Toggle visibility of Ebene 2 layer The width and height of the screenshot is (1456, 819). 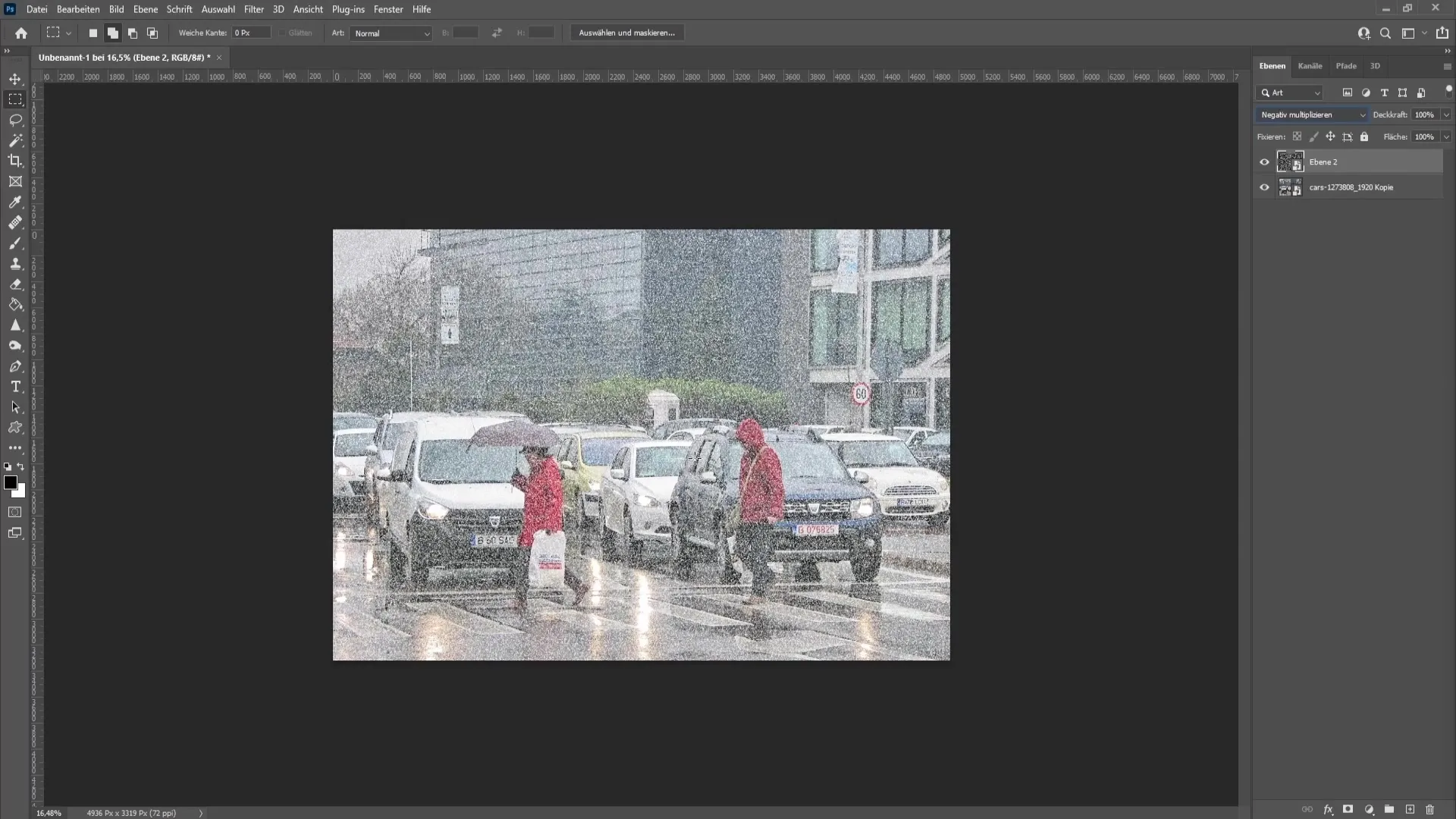[1265, 162]
